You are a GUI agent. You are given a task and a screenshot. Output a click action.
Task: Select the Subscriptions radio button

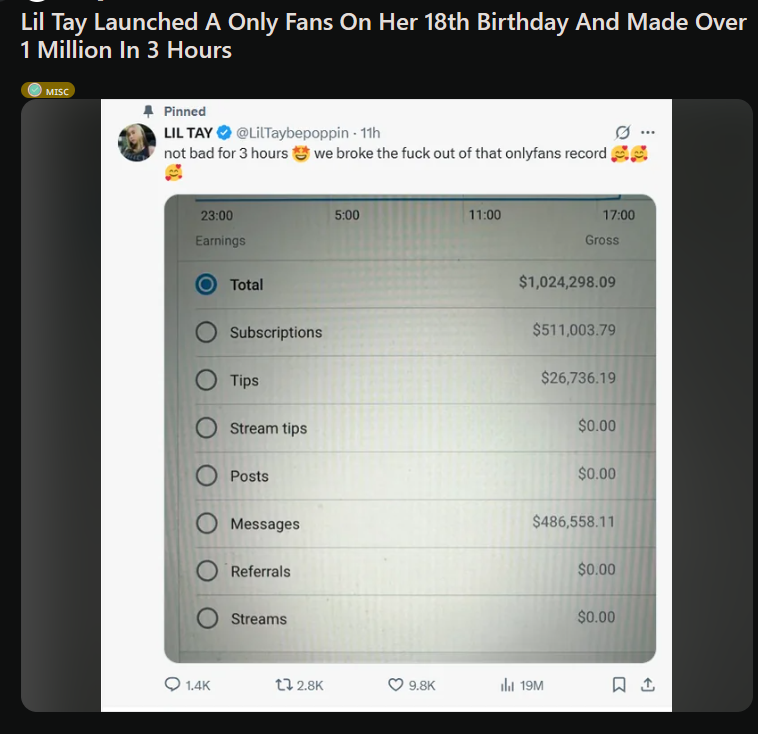(206, 332)
